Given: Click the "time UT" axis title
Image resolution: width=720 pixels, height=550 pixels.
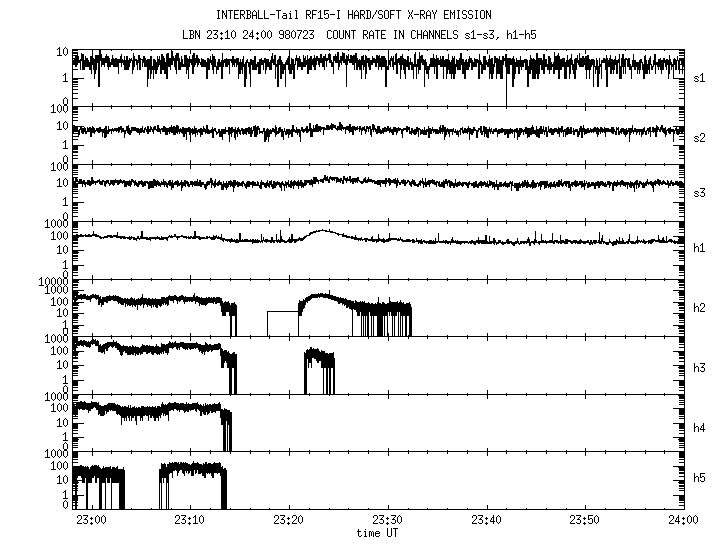Looking at the screenshot, I should pos(379,533).
